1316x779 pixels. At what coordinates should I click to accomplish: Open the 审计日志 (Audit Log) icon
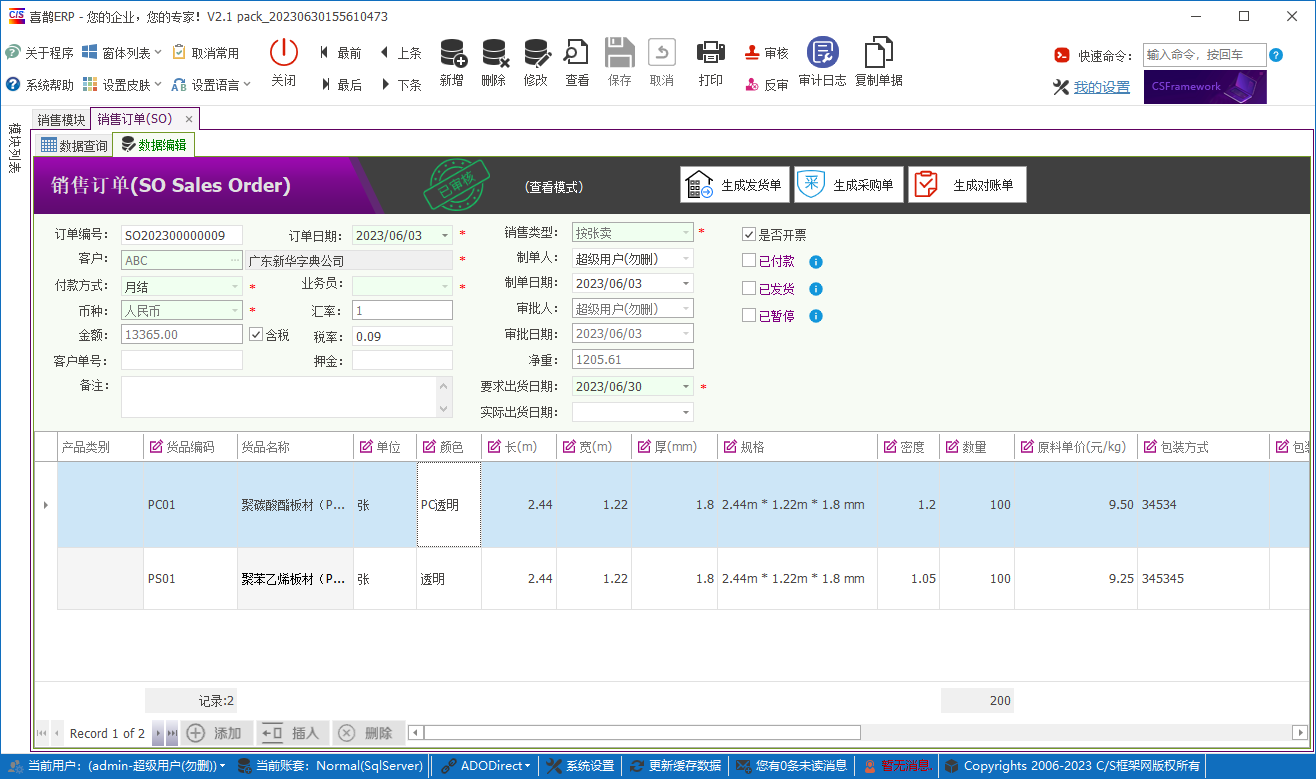(x=822, y=60)
